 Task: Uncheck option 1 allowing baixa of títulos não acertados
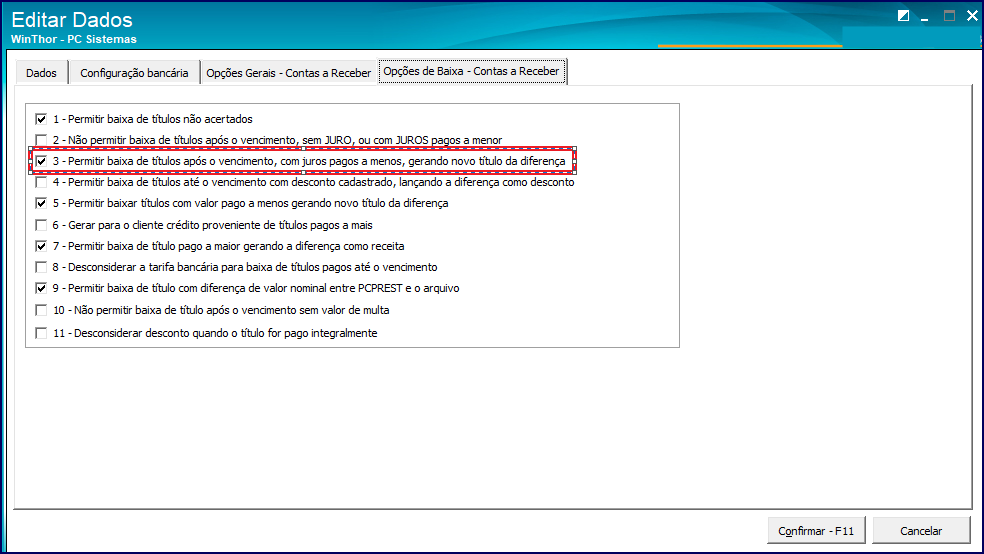point(41,119)
